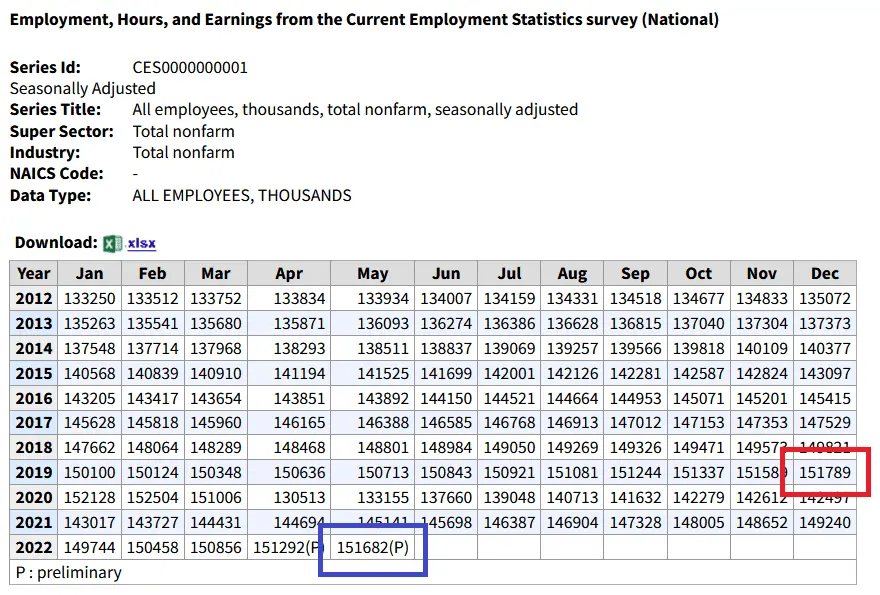Click cell value 149240 for Dec 2021
Viewport: 880px width, 595px height.
825,523
